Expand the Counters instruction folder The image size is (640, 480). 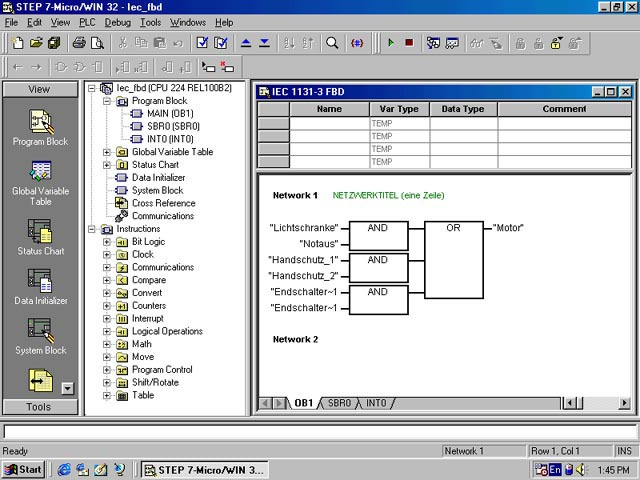click(107, 306)
